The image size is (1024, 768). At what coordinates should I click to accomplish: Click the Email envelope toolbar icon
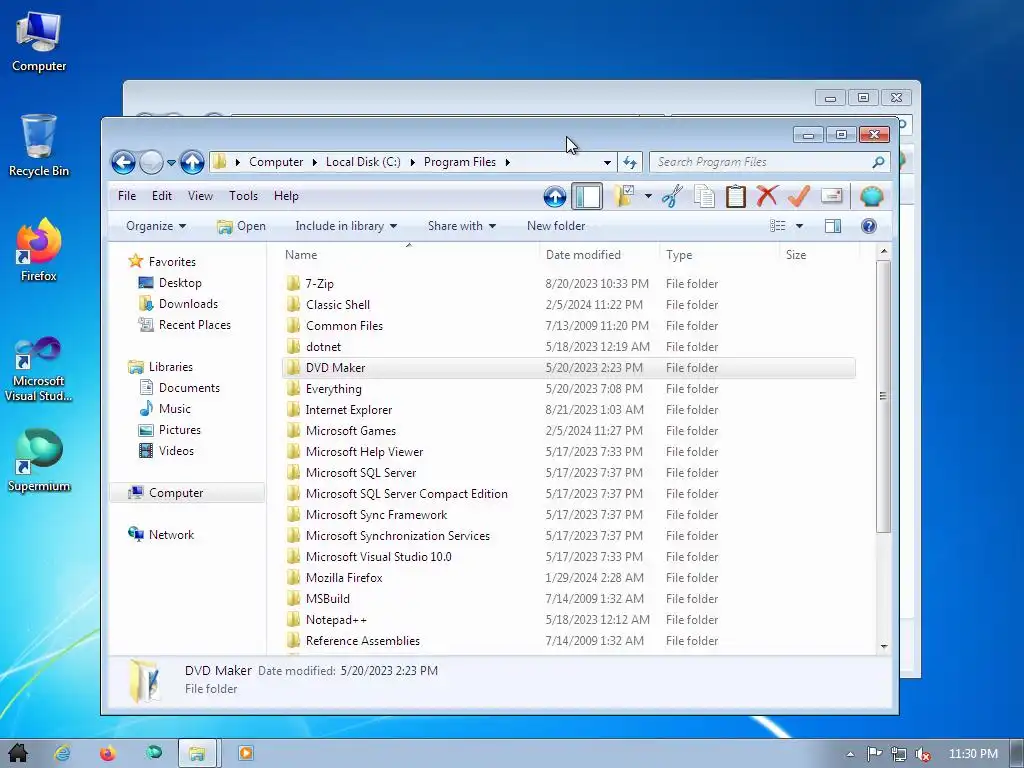[831, 196]
